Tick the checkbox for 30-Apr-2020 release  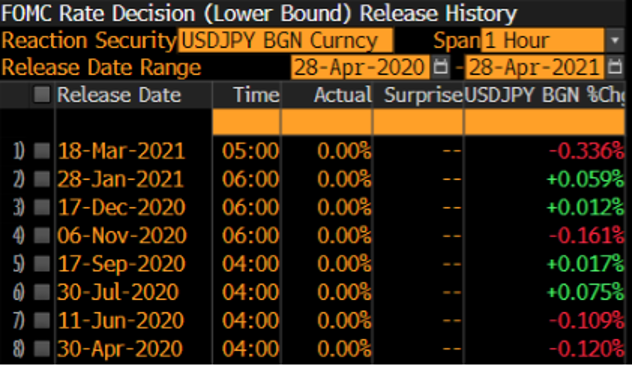click(x=41, y=349)
